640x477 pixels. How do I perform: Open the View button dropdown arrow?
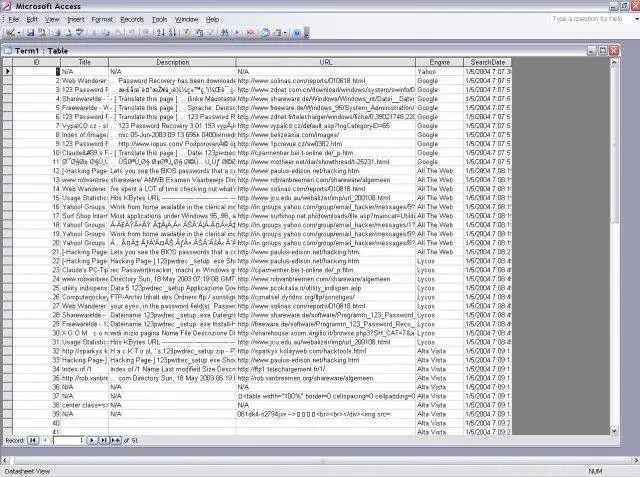click(19, 33)
